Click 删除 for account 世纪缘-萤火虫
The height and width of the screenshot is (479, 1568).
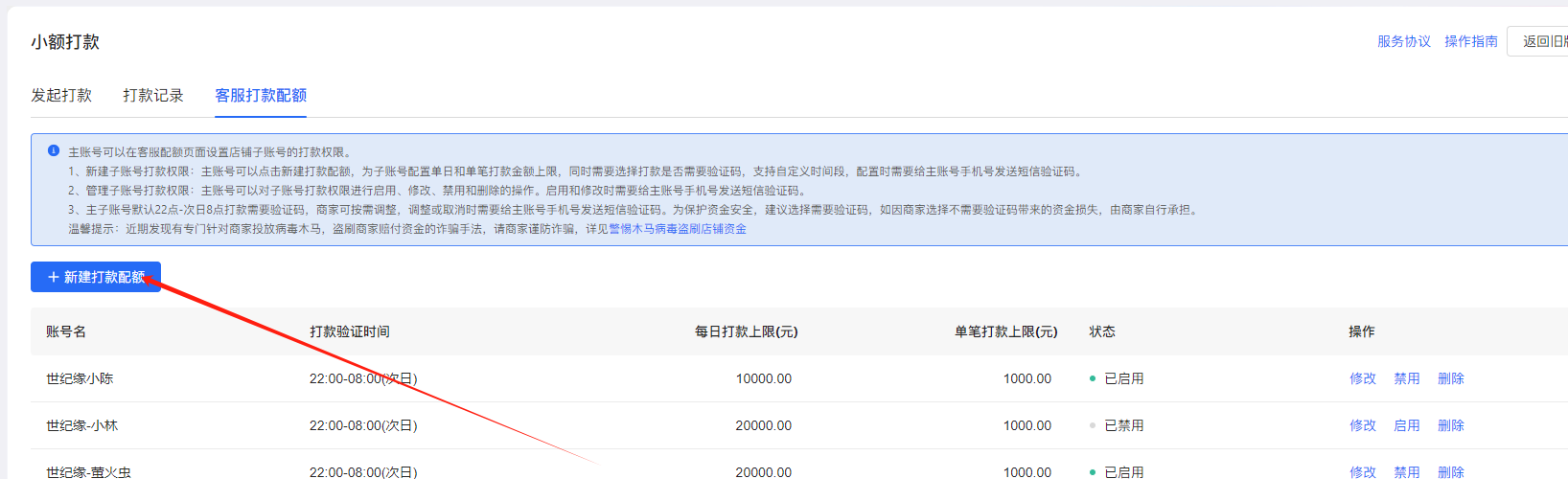[x=1450, y=471]
